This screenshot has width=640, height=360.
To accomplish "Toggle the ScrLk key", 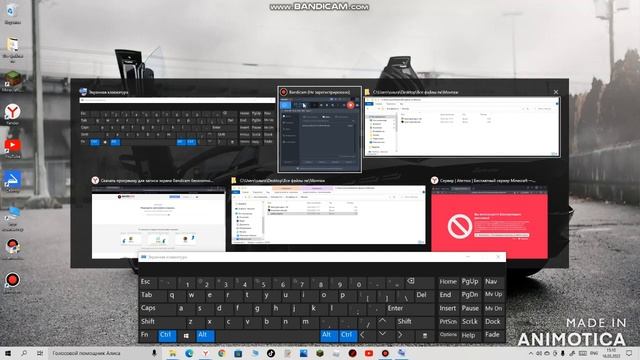I will tap(470, 322).
